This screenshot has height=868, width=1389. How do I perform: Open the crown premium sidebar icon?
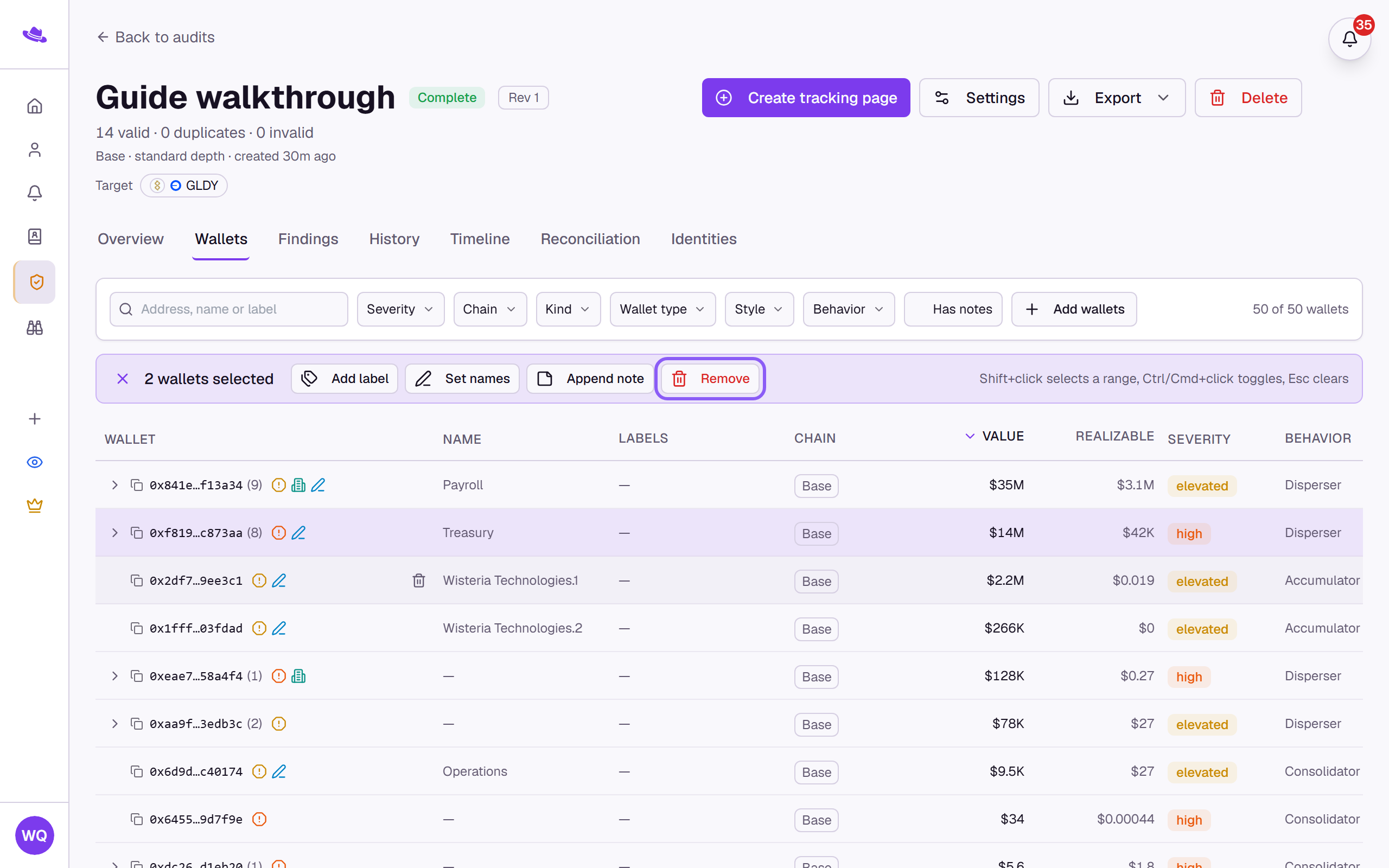click(34, 506)
